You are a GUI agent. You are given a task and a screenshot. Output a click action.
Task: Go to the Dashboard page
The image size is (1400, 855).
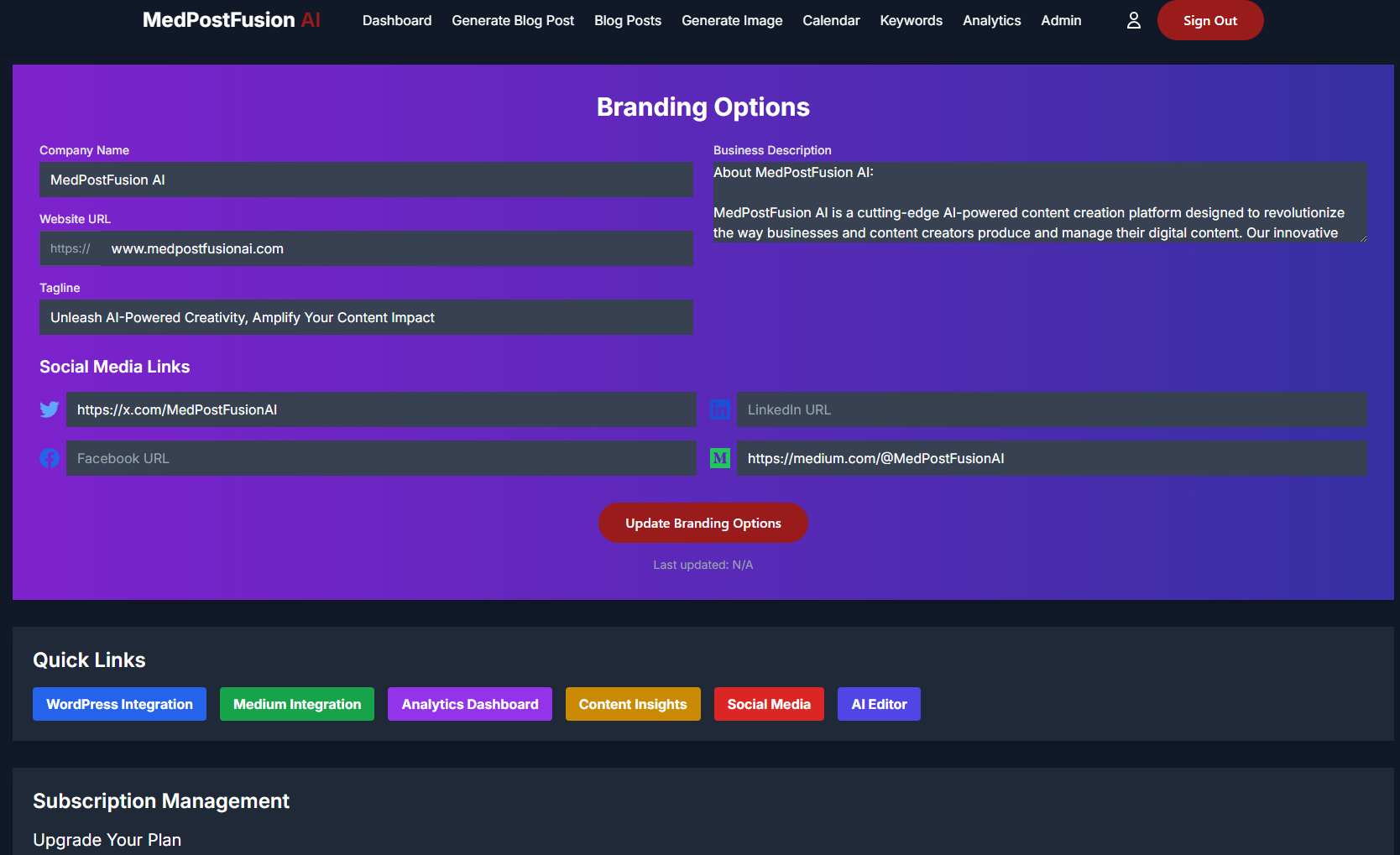point(397,20)
